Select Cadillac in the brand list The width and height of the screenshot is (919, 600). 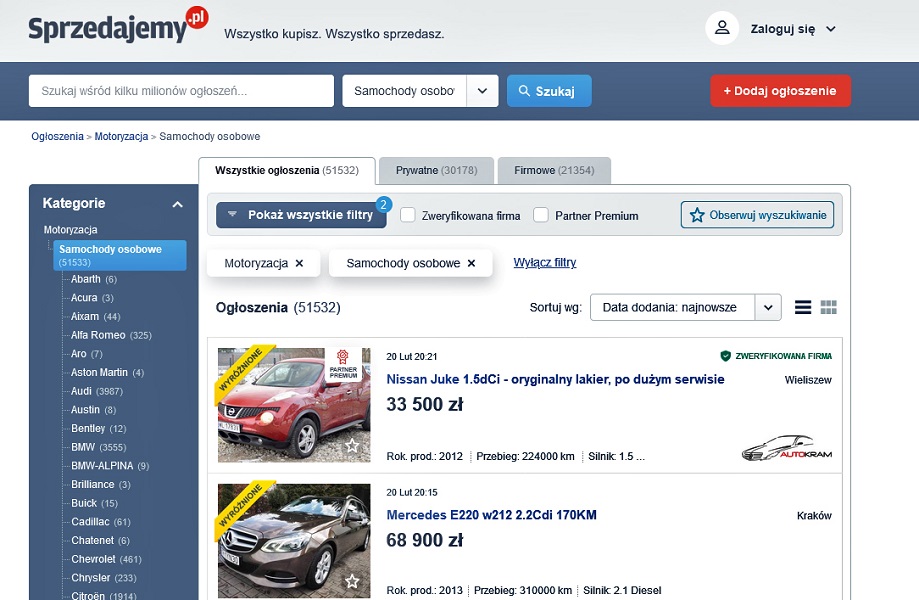(101, 521)
